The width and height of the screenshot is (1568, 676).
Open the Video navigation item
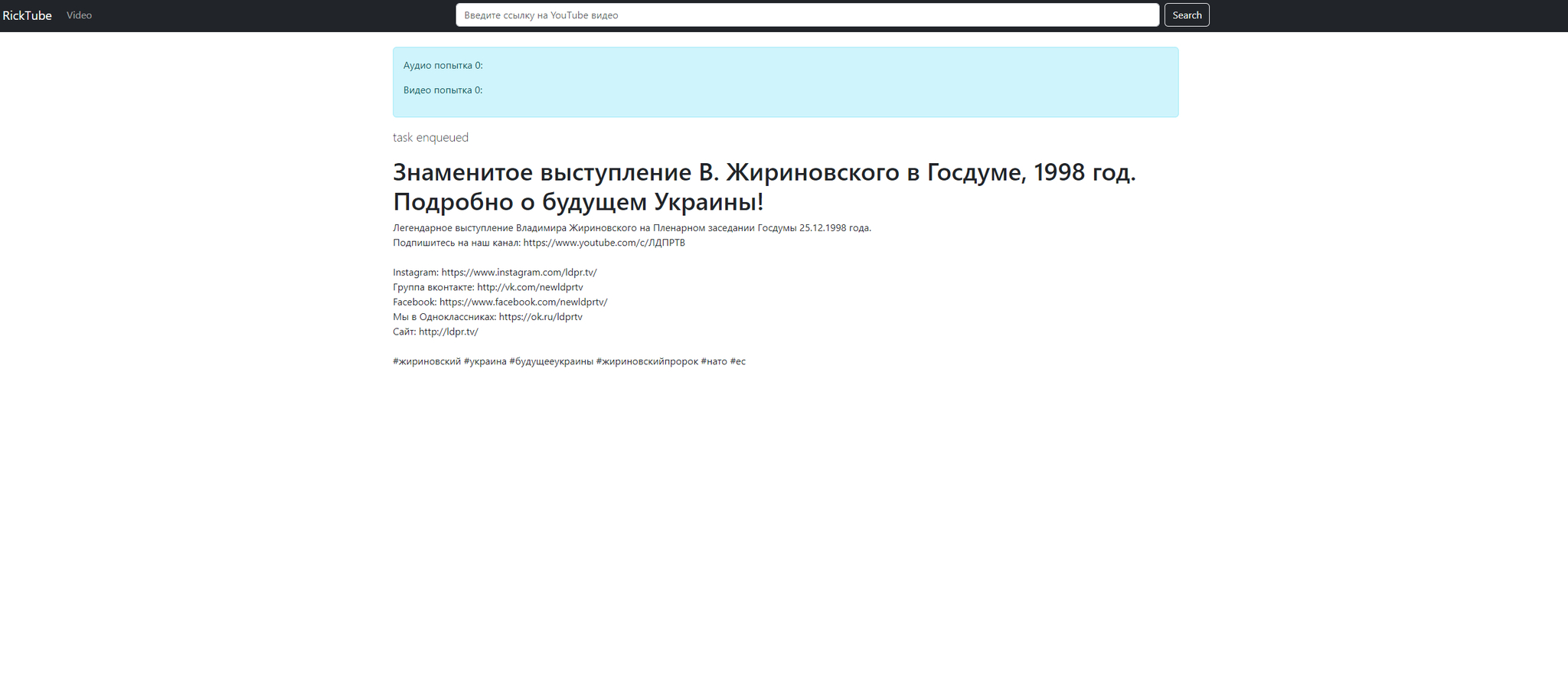coord(79,15)
